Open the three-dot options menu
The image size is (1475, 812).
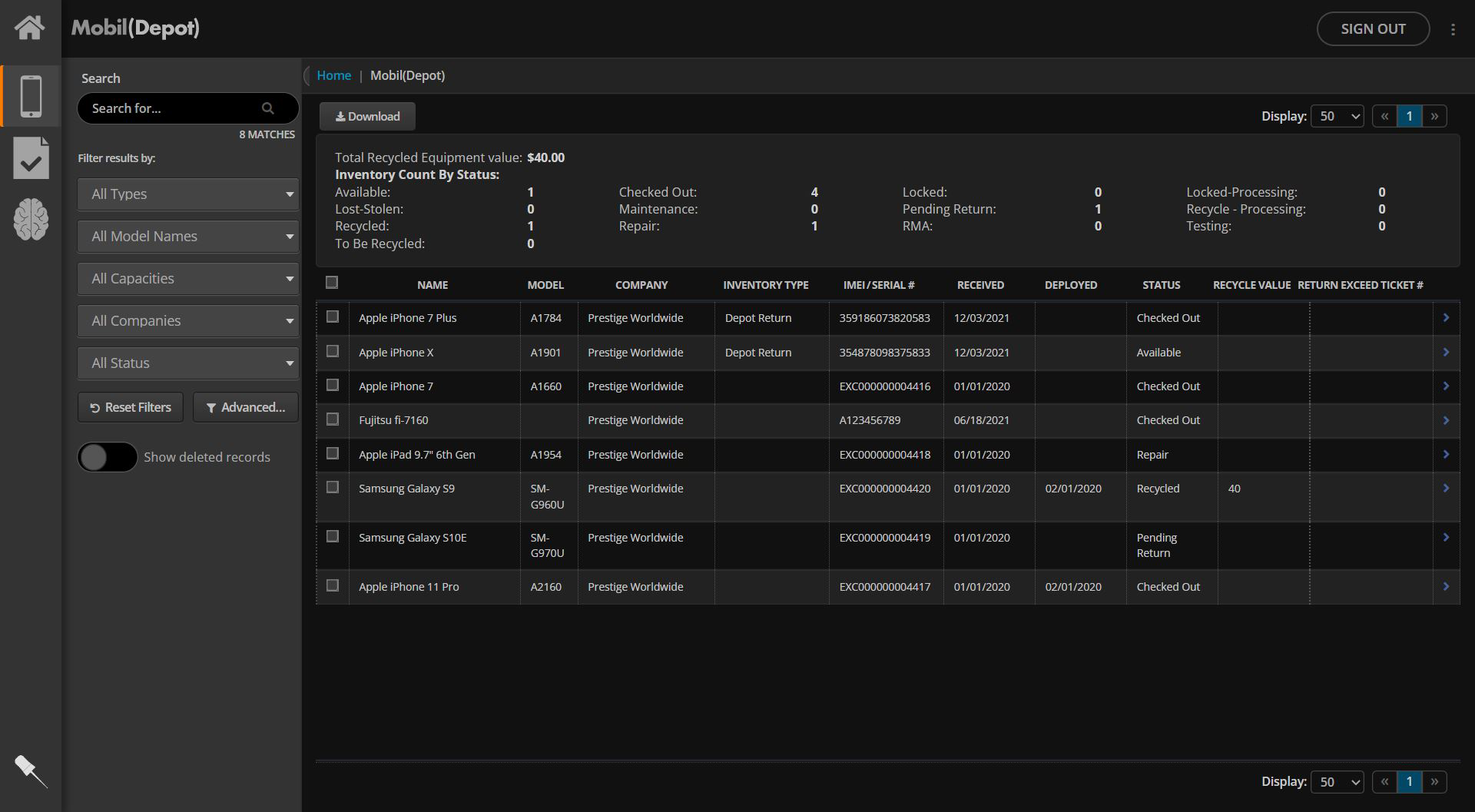1452,29
